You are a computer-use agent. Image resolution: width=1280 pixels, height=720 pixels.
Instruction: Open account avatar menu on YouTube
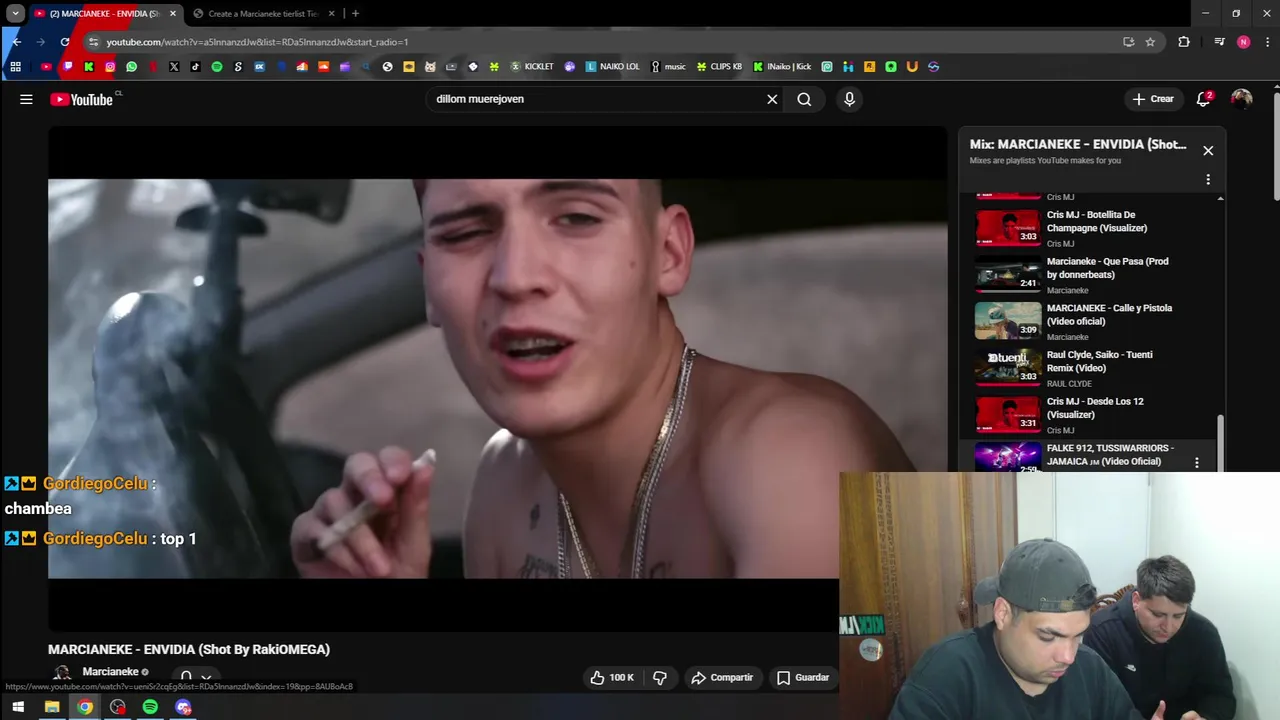click(1242, 99)
